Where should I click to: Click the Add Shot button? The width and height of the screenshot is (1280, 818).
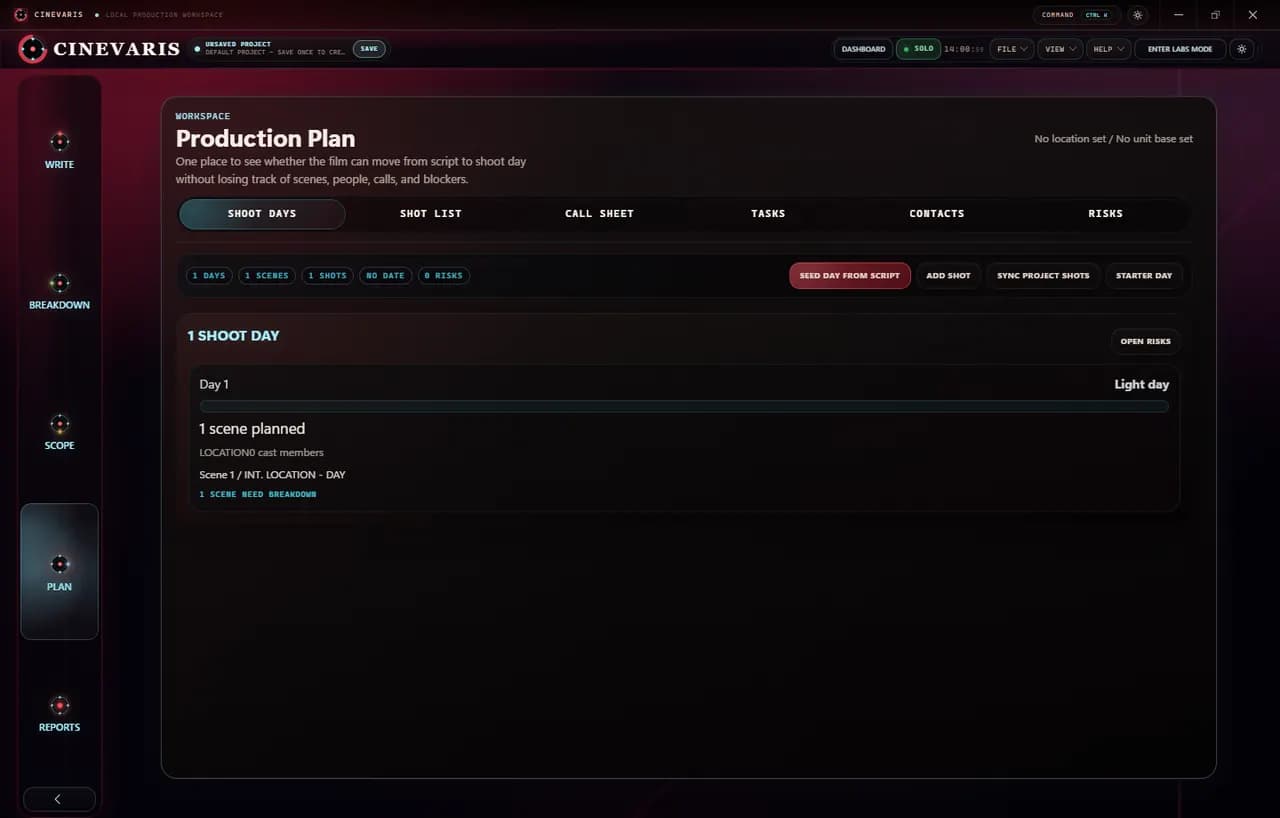pos(948,276)
